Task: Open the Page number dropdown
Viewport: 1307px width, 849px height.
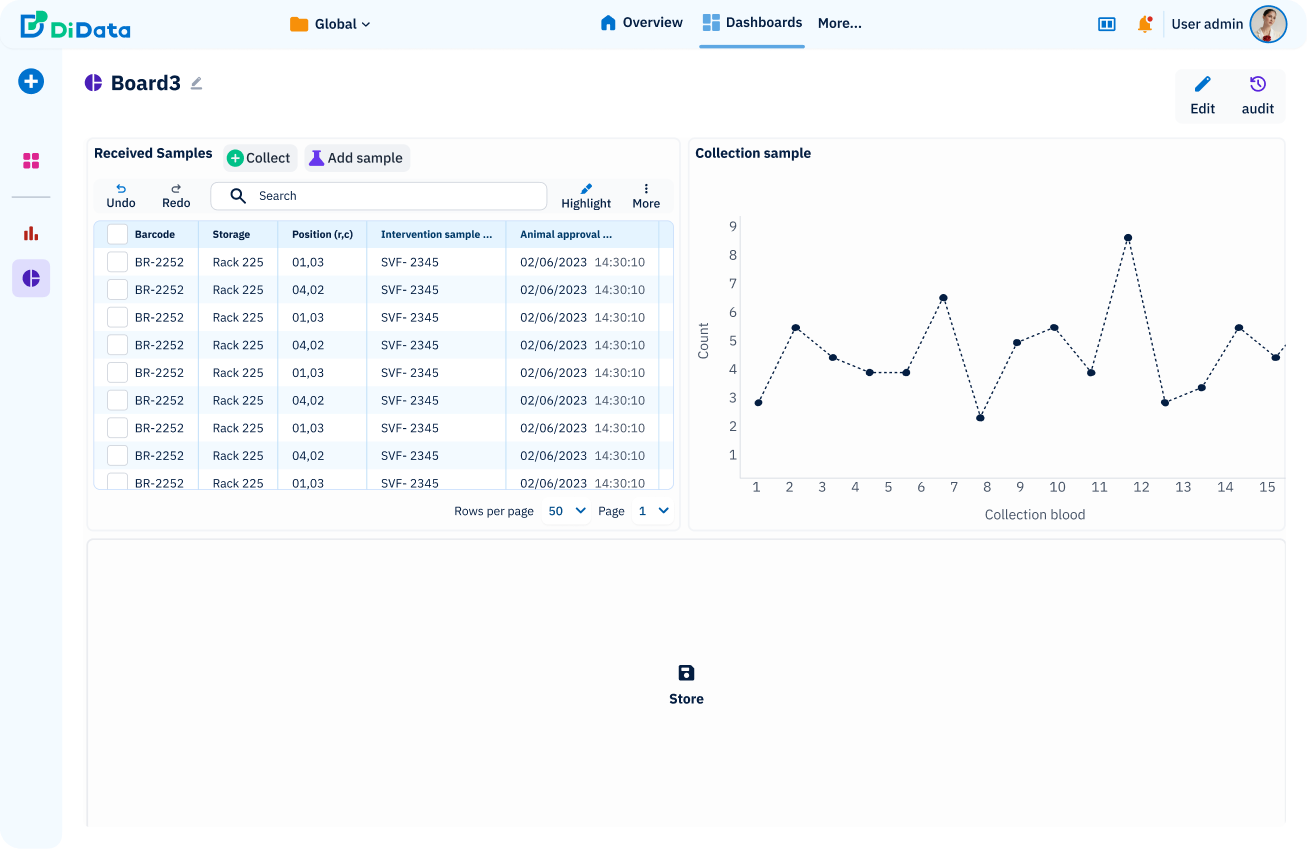Action: click(653, 511)
